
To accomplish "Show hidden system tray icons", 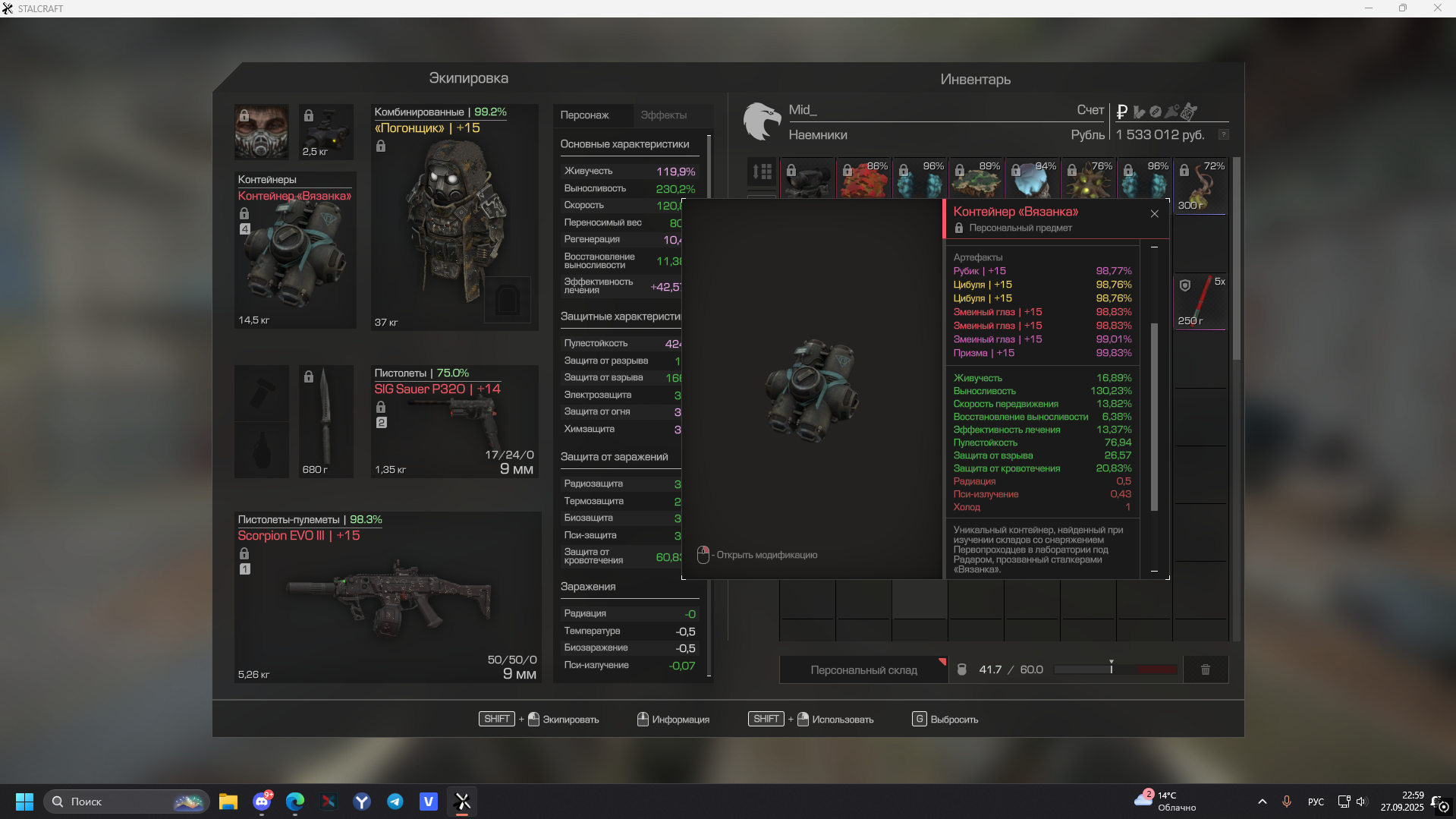I will click(1262, 802).
